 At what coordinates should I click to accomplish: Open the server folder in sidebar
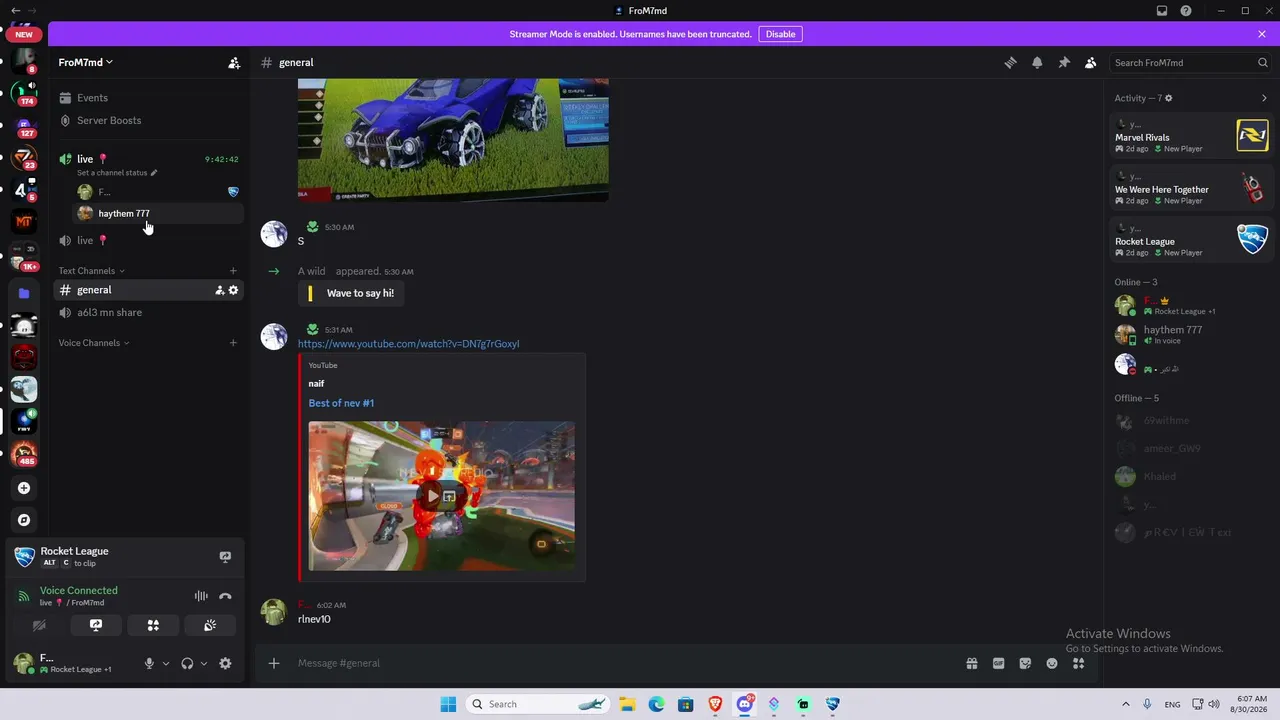pyautogui.click(x=24, y=293)
